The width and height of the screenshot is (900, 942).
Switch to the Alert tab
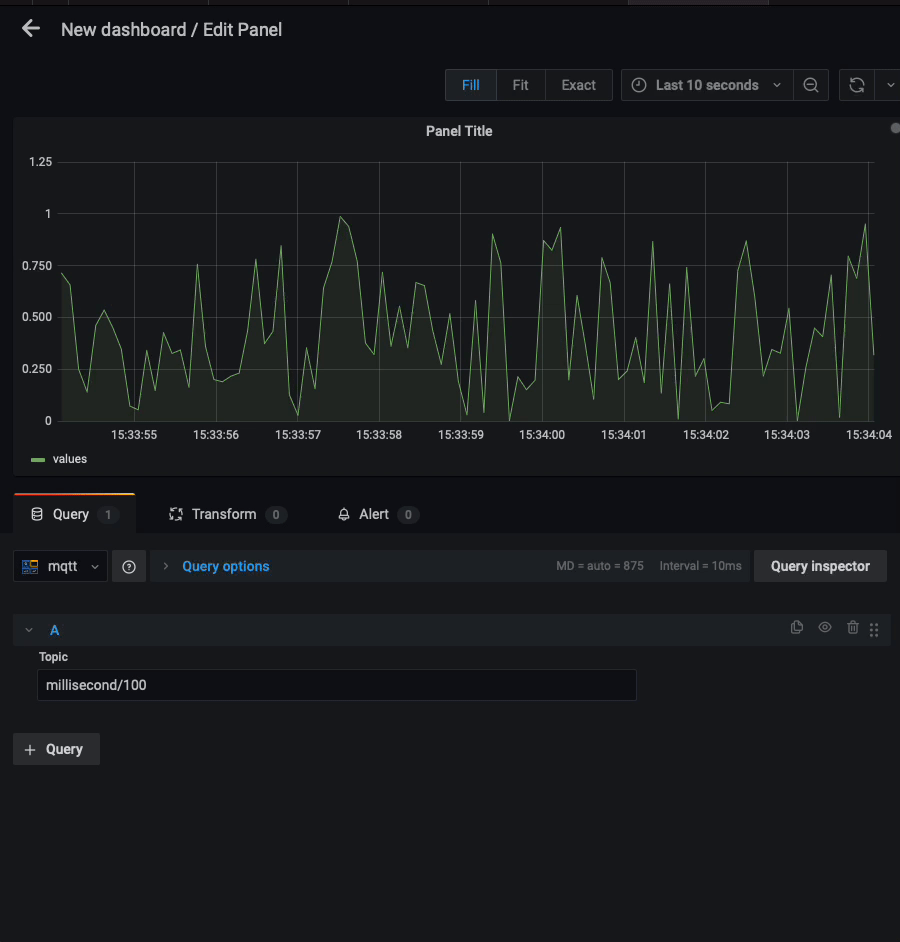(x=378, y=514)
